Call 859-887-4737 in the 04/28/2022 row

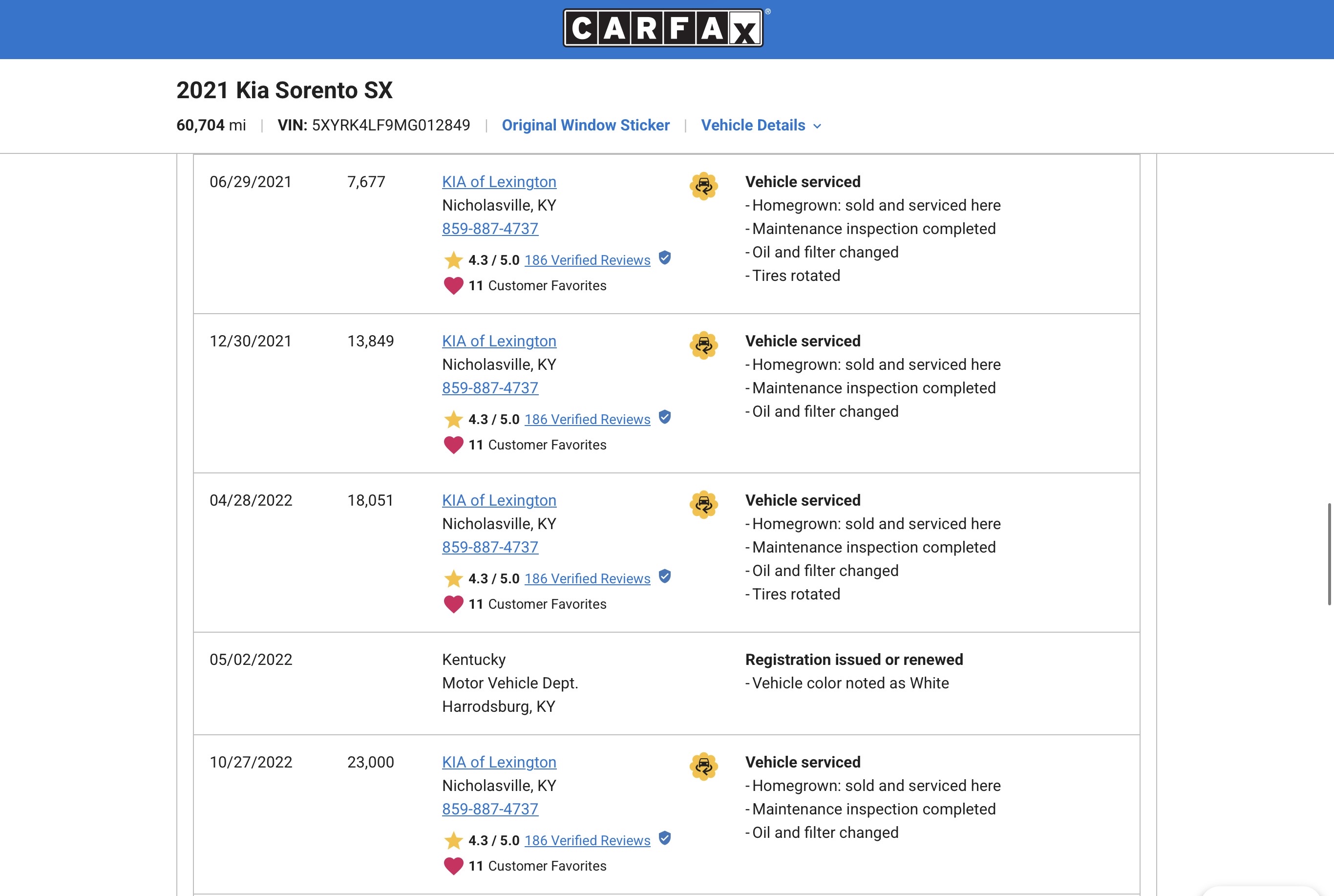[x=490, y=548]
